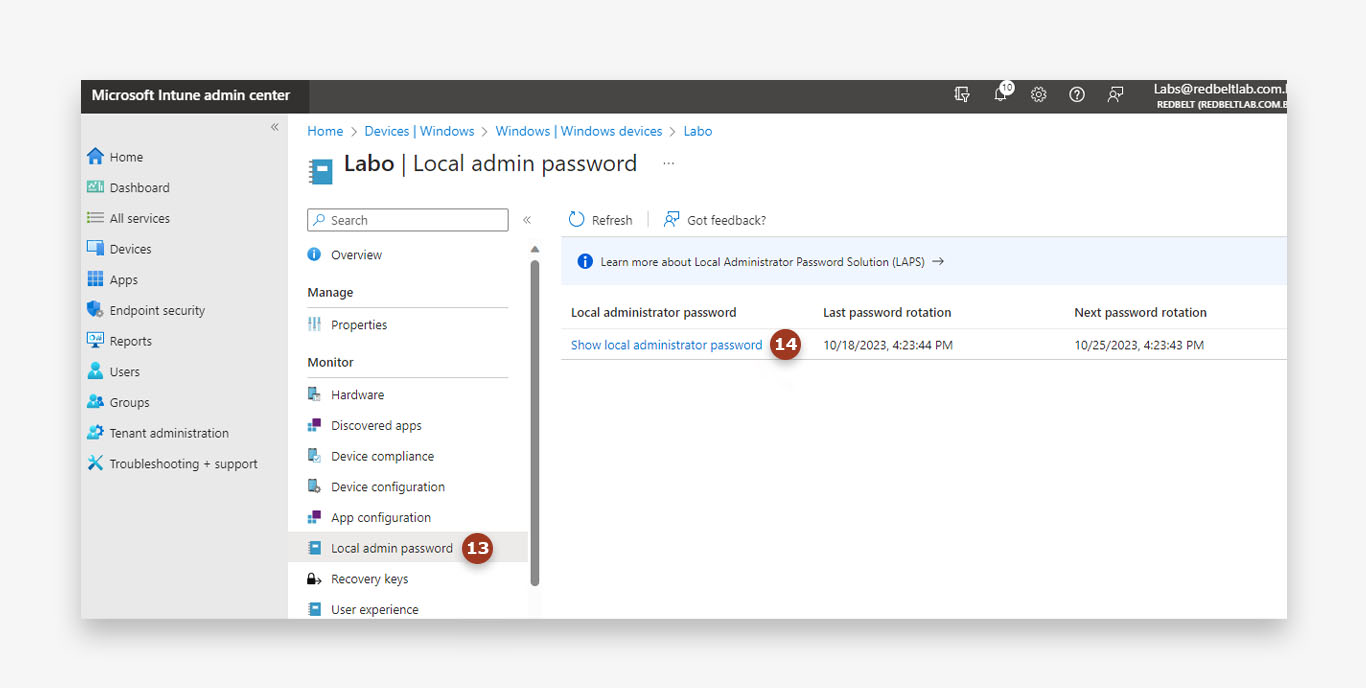Collapse the device resource menu panel

tap(527, 220)
